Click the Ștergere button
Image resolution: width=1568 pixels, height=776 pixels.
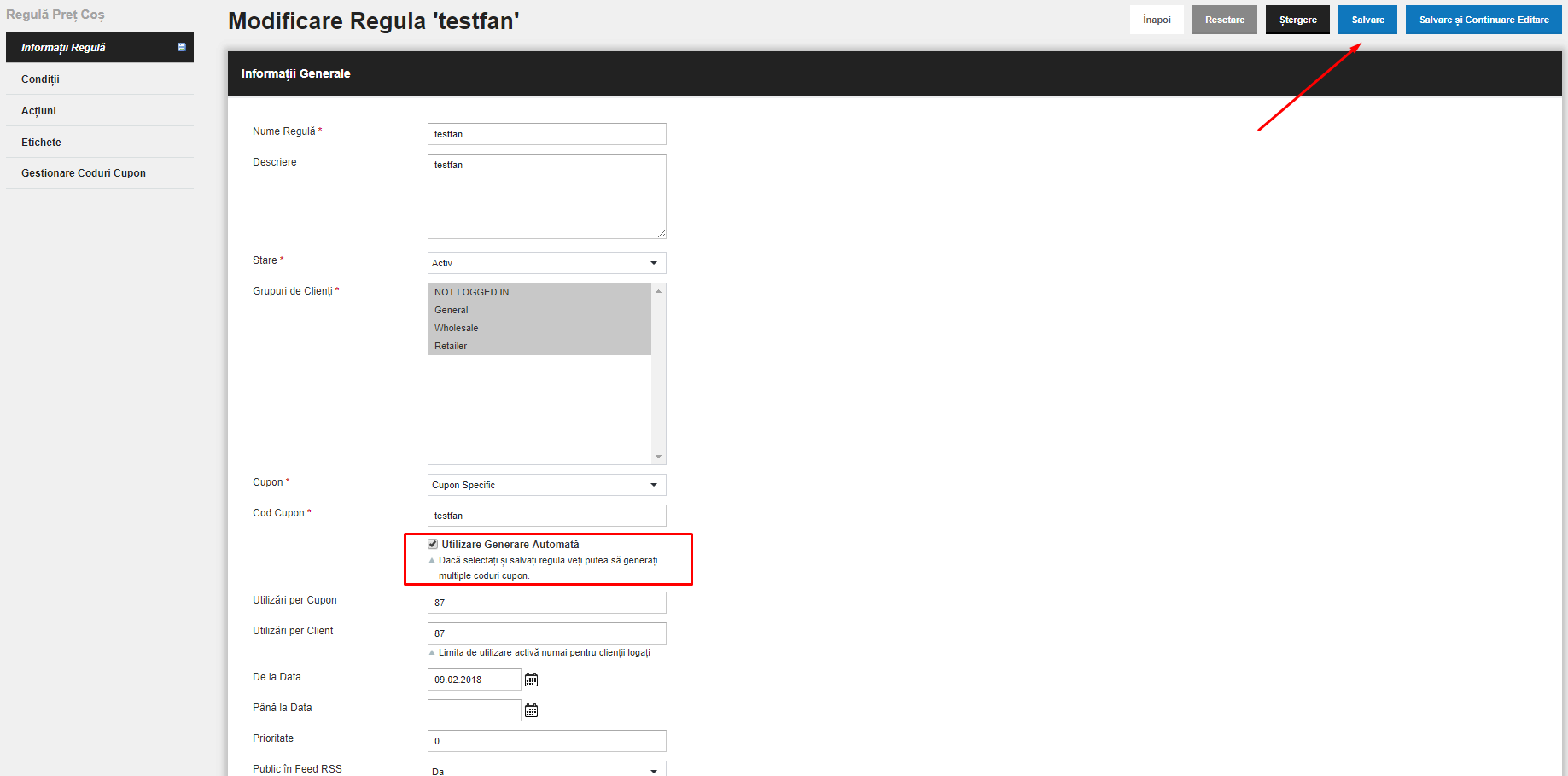point(1297,20)
